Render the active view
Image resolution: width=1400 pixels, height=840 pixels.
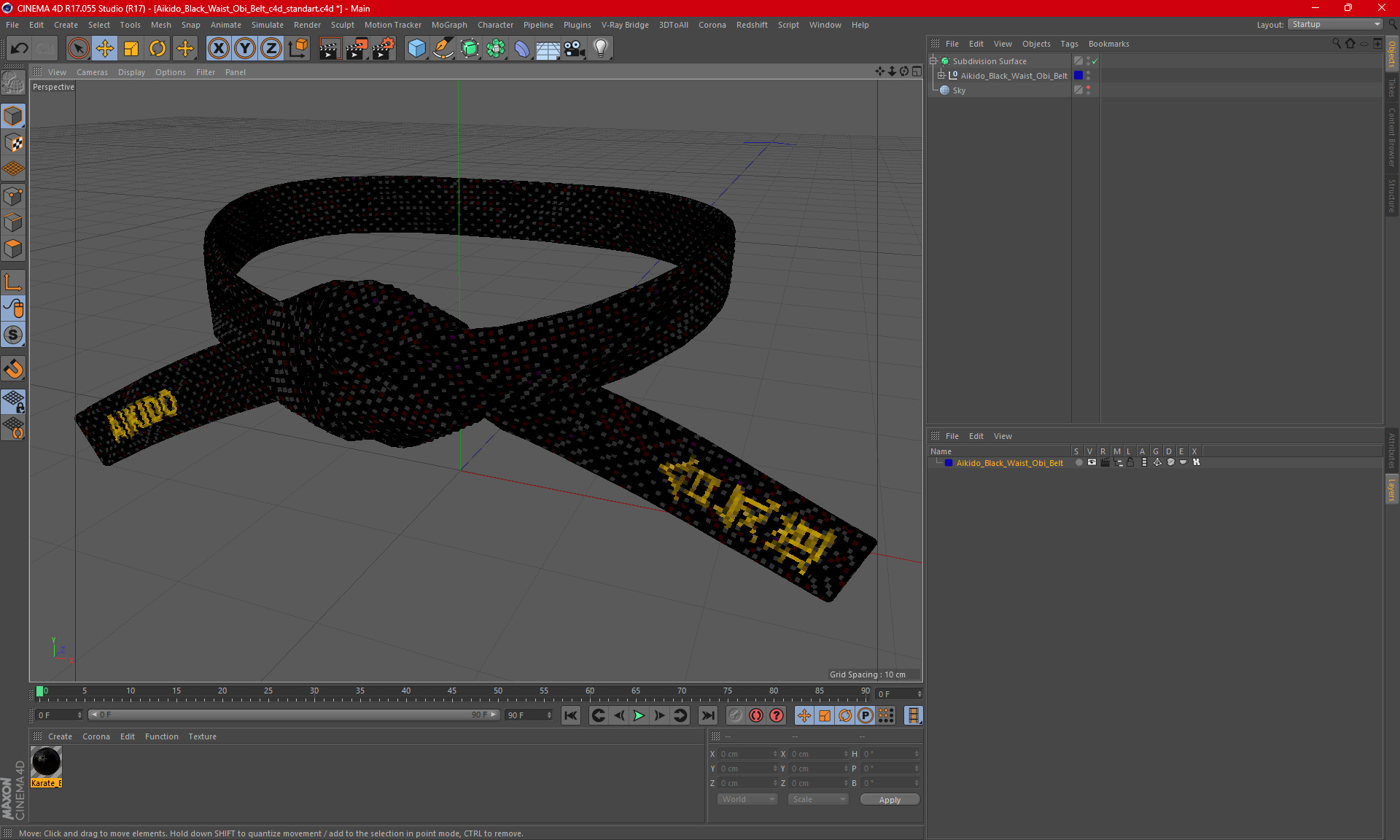click(x=330, y=49)
